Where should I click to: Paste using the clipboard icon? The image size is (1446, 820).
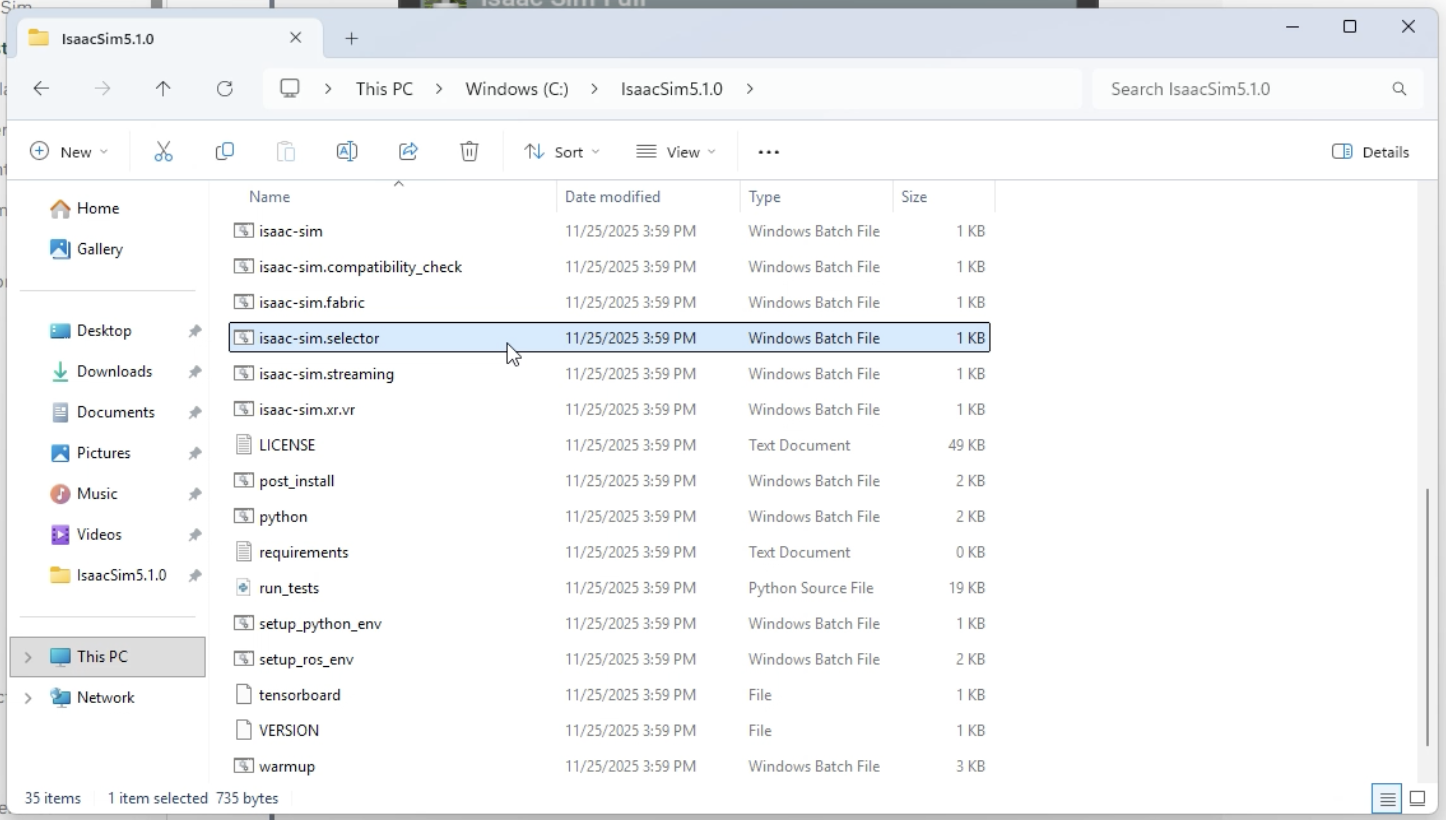point(286,151)
